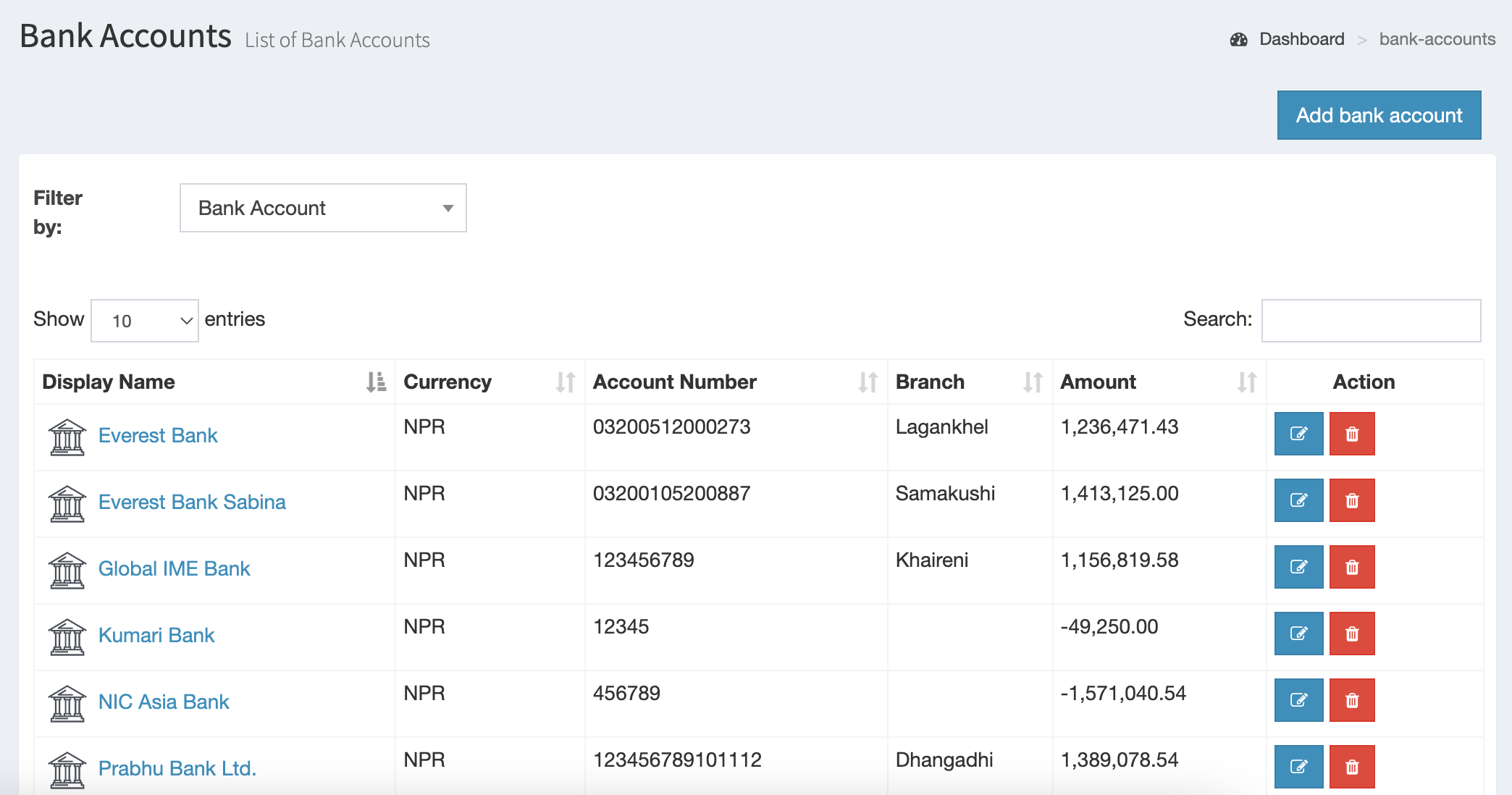Delete the Everest Bank account
The height and width of the screenshot is (795, 1512).
1352,434
